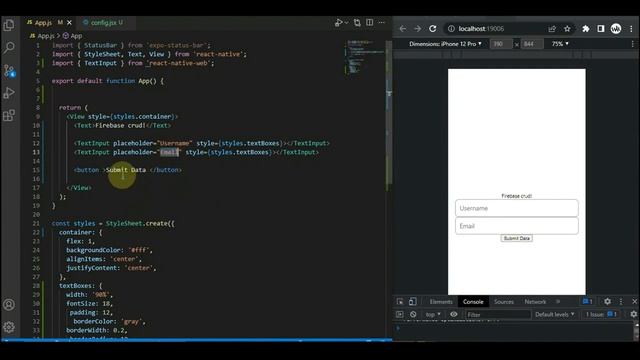640x360 pixels.
Task: Close the App.js editor tab
Action: (69, 22)
